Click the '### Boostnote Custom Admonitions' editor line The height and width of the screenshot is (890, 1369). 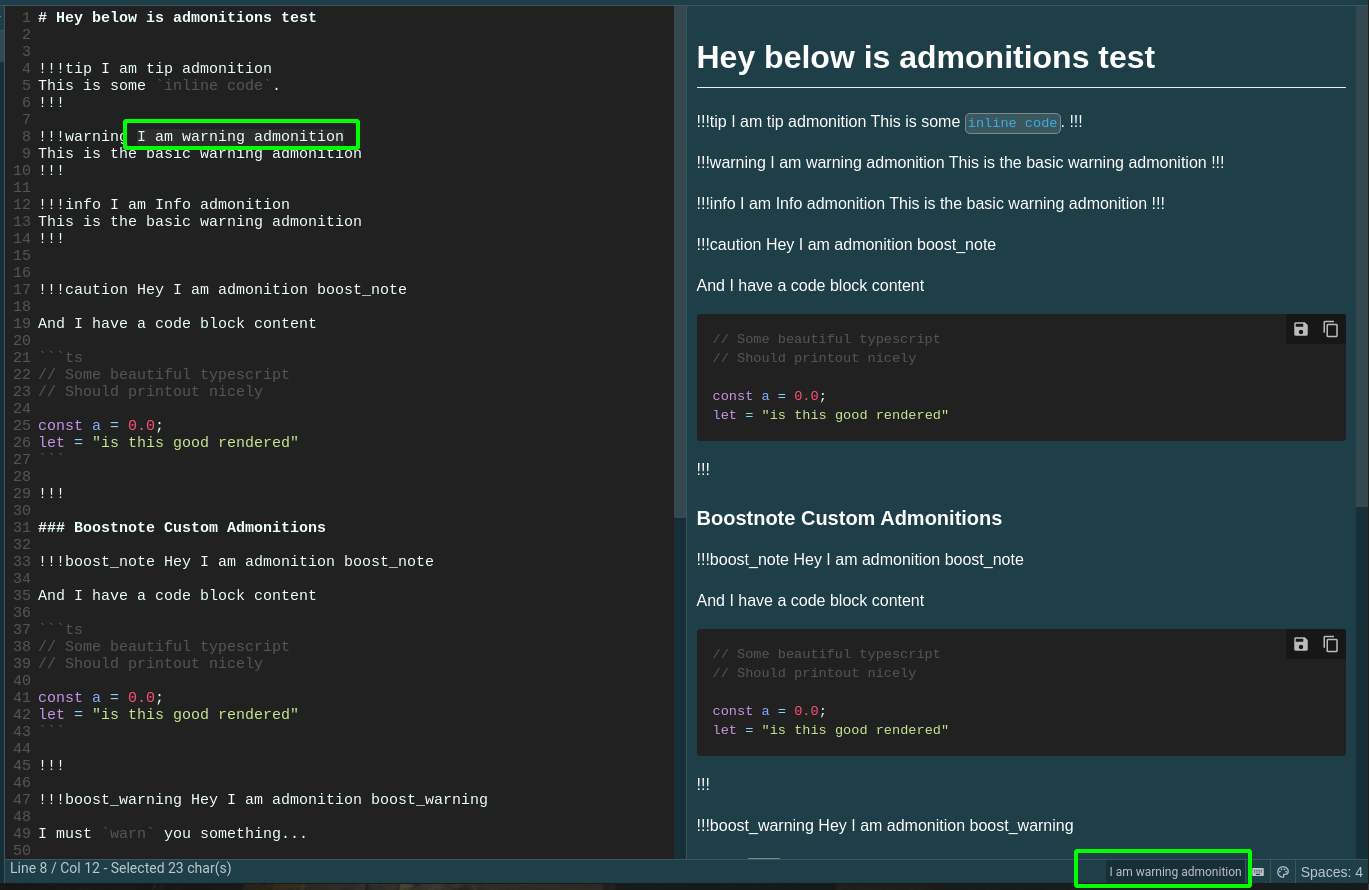(182, 528)
